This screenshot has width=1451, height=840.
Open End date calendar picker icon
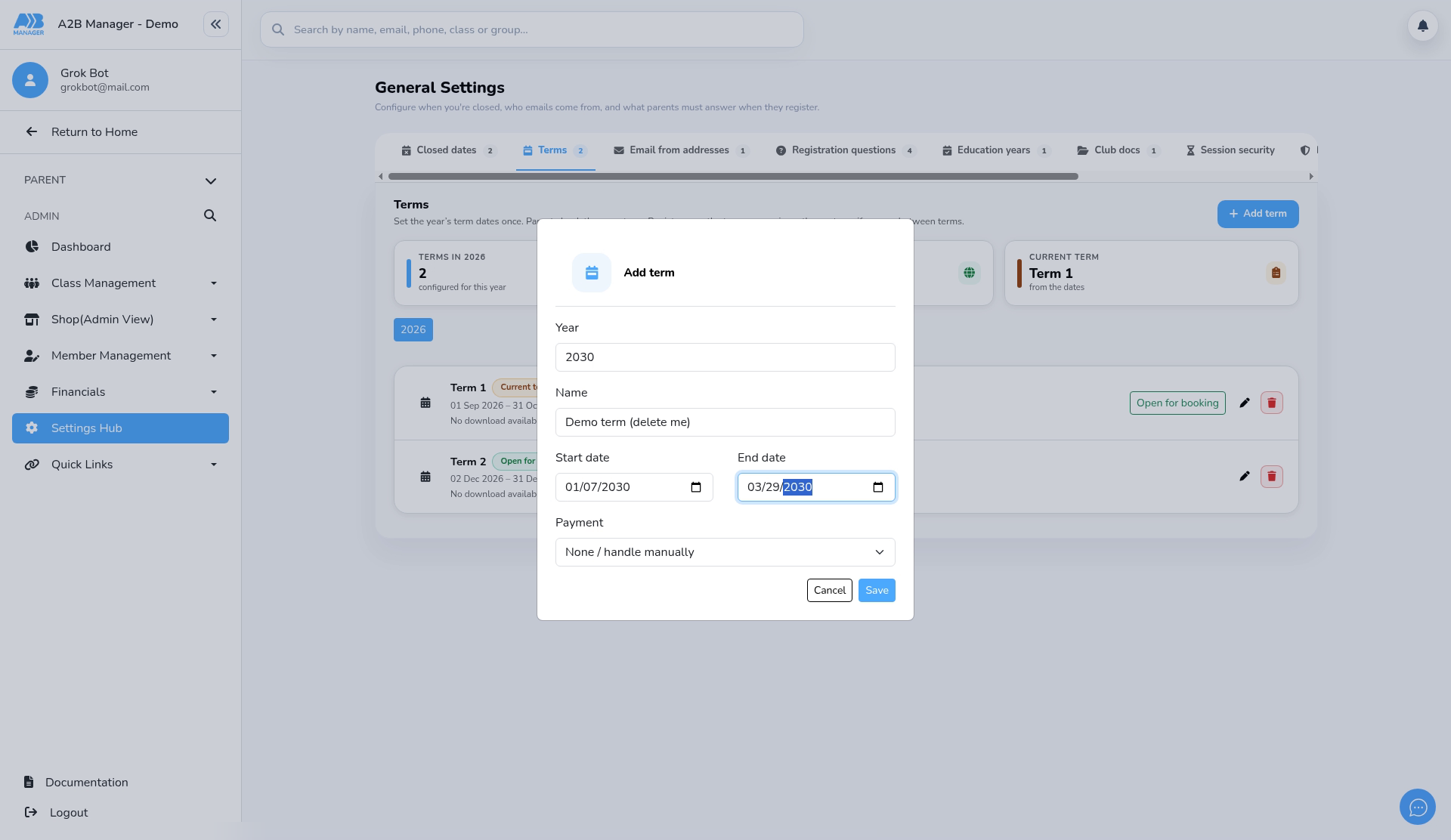[878, 487]
